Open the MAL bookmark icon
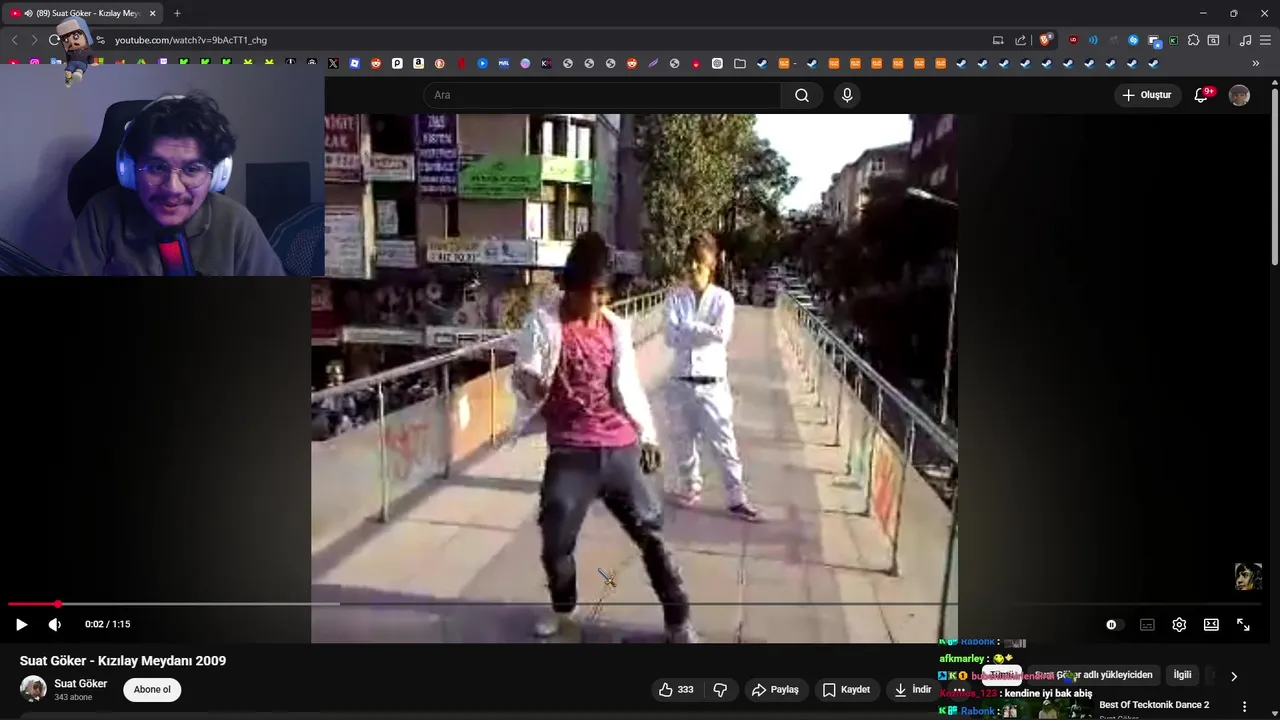Screen dimensions: 1280x720 [504, 63]
